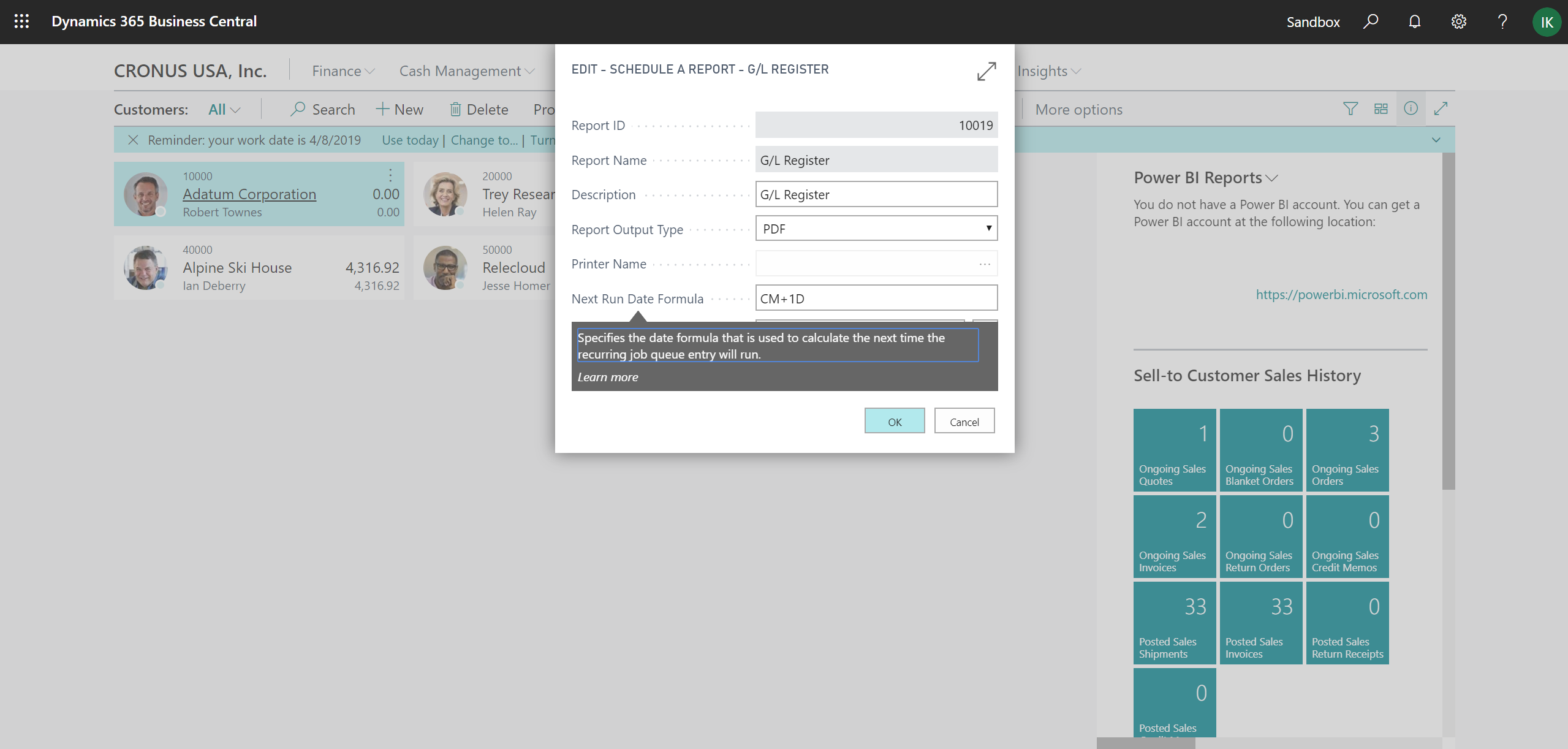1568x749 pixels.
Task: Open the Microsoft 365 app launcher
Action: tap(20, 21)
